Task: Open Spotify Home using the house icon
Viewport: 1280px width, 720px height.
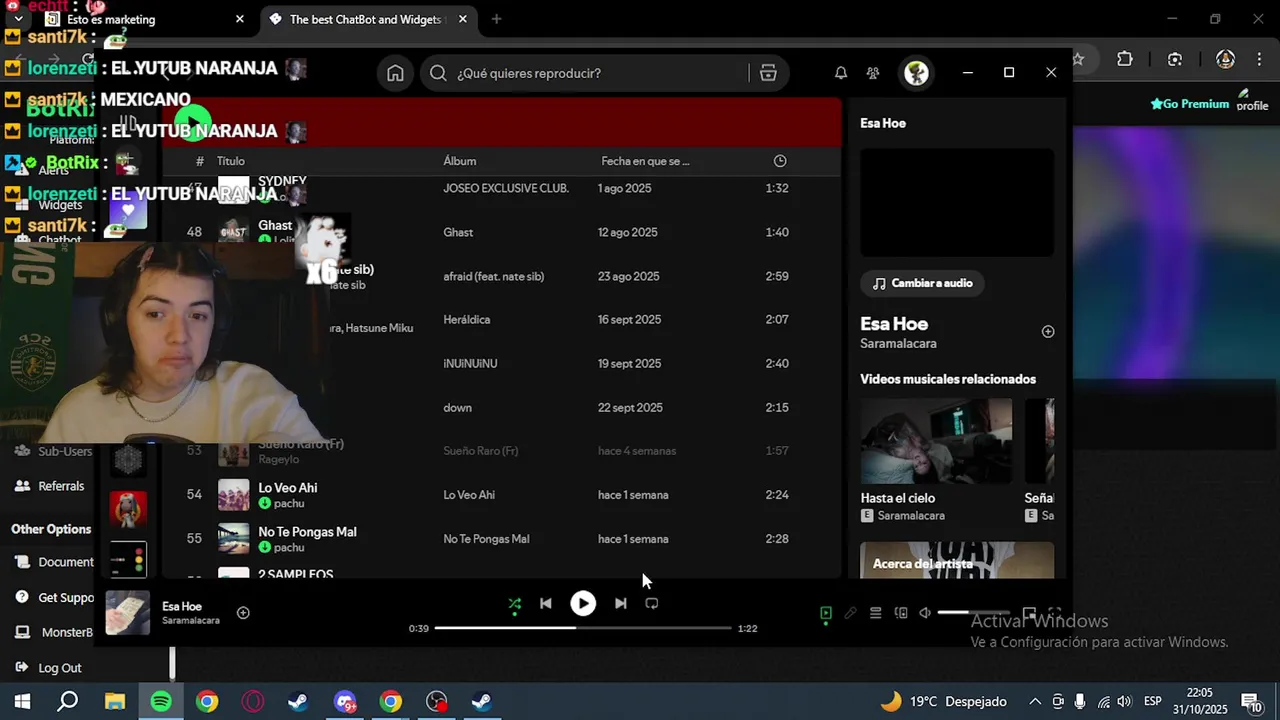Action: point(396,73)
